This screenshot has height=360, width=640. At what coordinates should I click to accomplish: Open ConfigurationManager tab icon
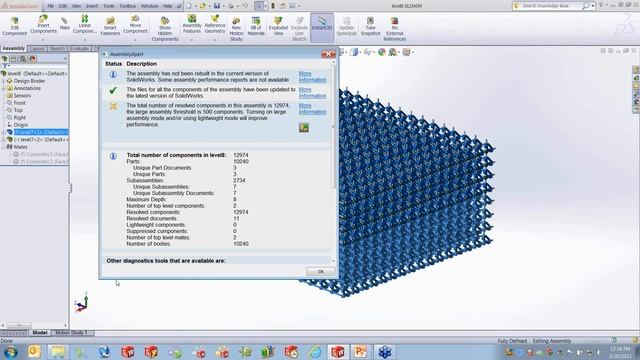coord(23,59)
